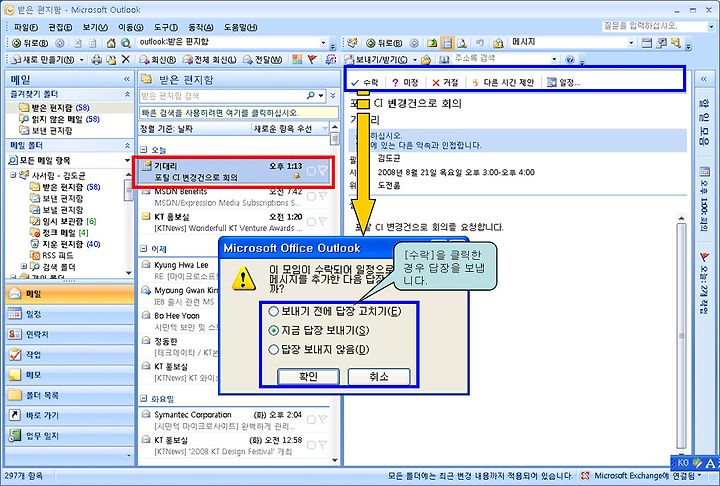Click the home icon in the web toolbar
This screenshot has width=720, height=486.
[x=111, y=43]
